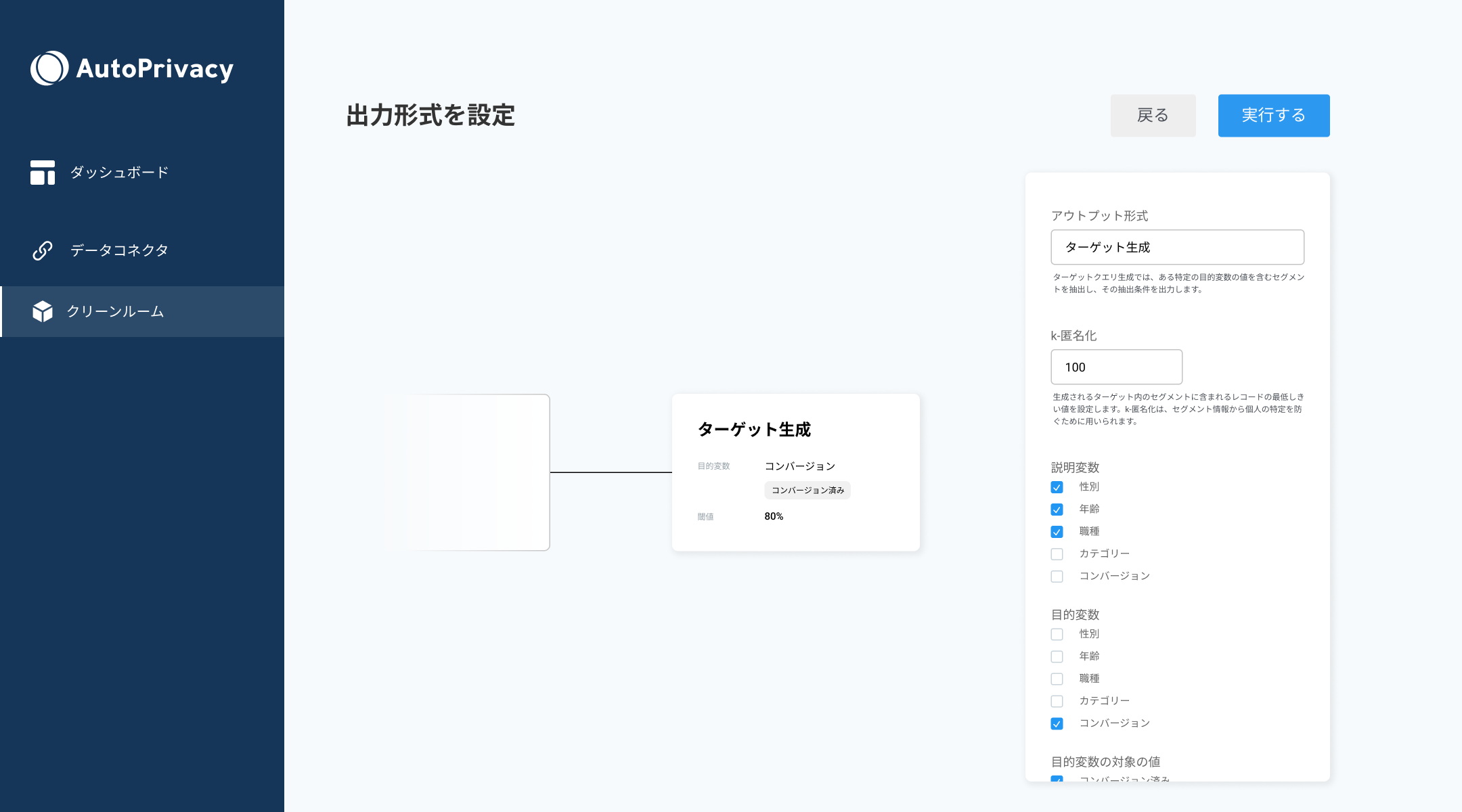The height and width of the screenshot is (812, 1462).
Task: Check コンバージョン under 説明変数
Action: (x=1056, y=576)
